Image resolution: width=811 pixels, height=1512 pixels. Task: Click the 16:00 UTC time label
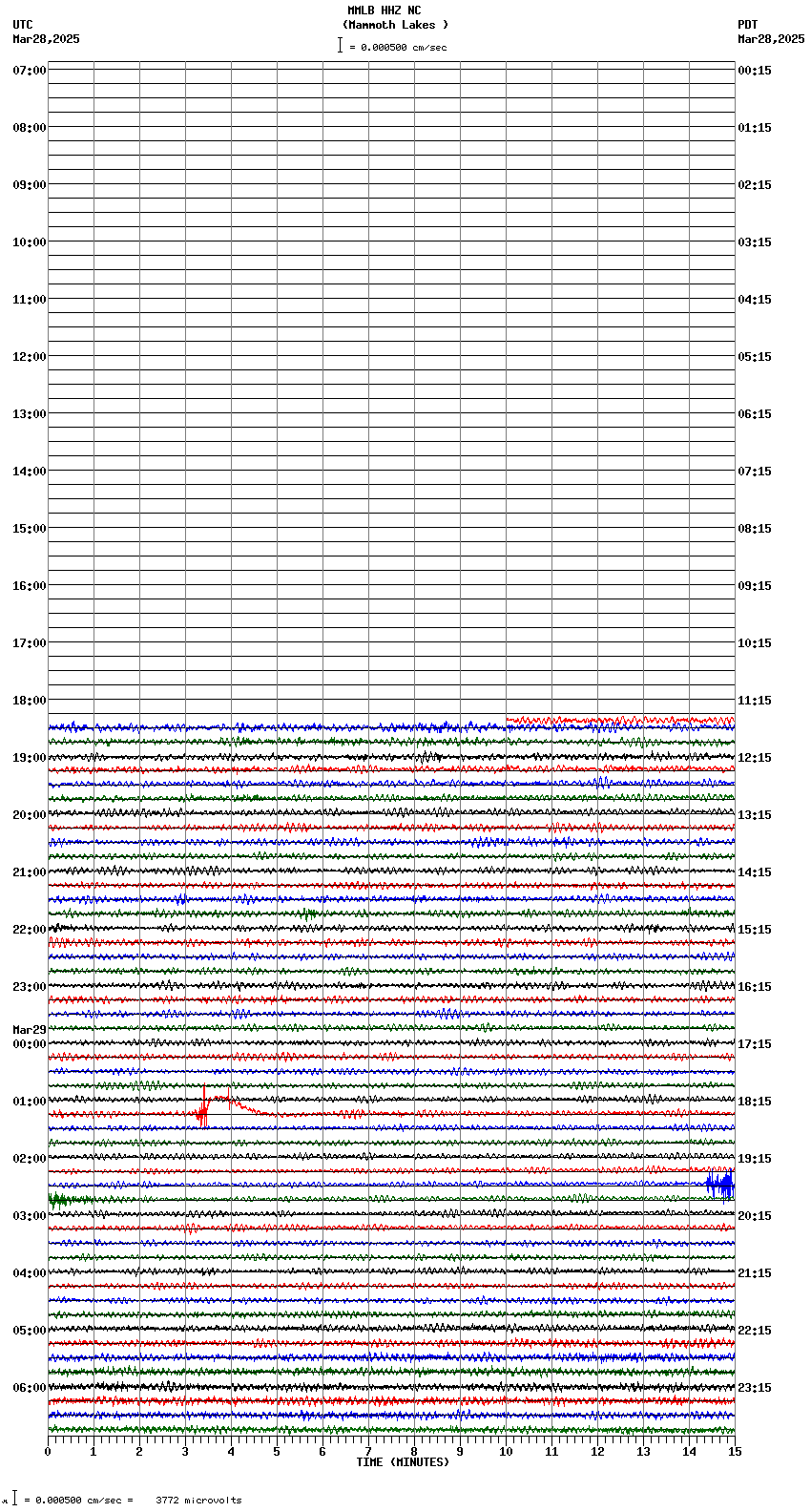tap(30, 586)
